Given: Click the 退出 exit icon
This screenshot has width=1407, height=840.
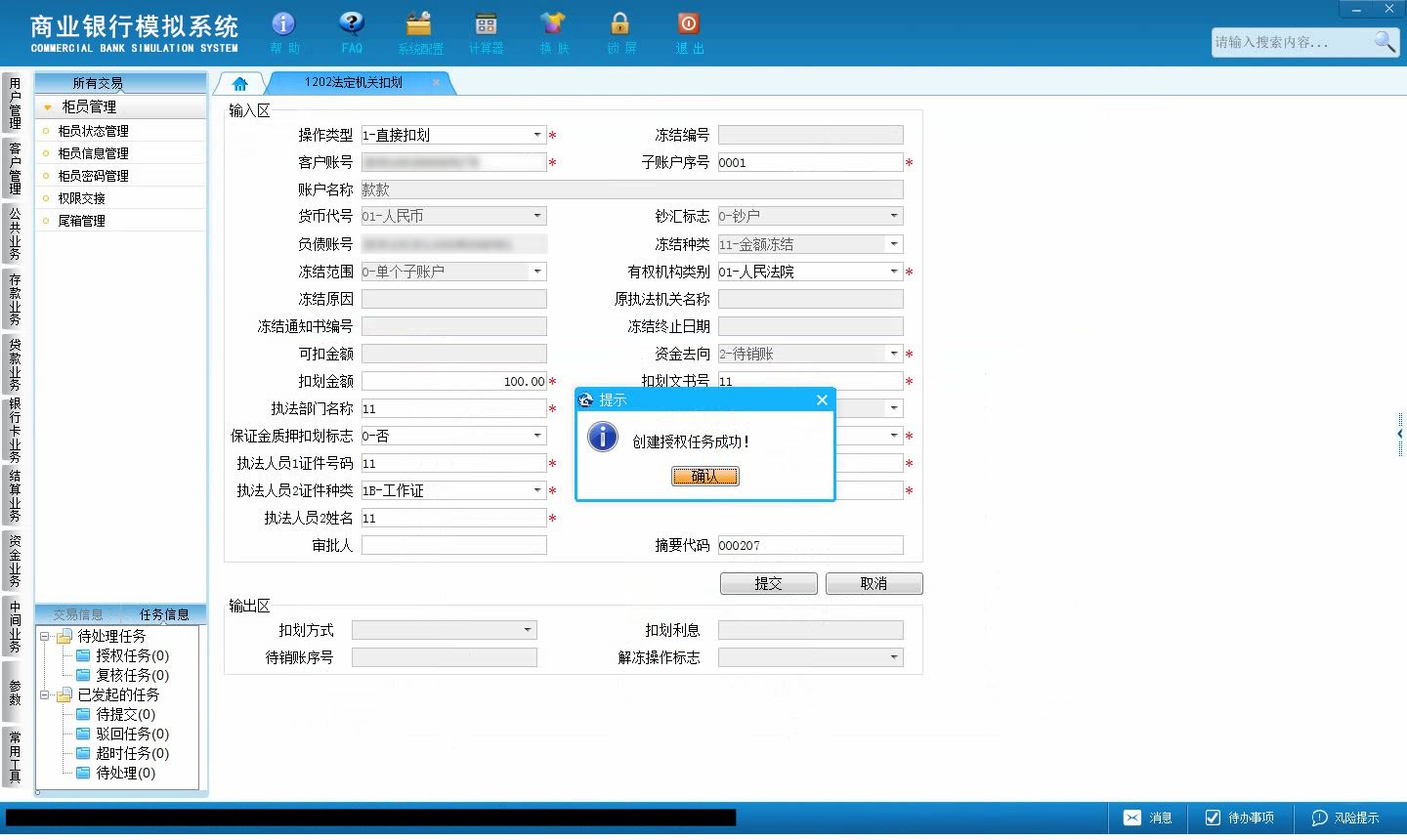Looking at the screenshot, I should 689,31.
